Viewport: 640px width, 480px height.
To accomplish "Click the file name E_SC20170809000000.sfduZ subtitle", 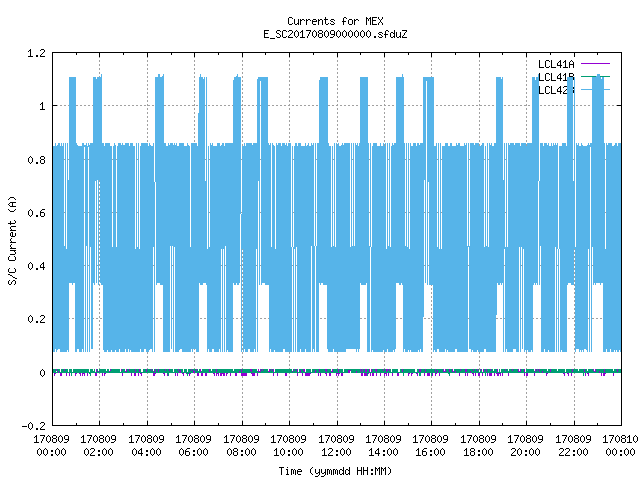I will [x=335, y=34].
